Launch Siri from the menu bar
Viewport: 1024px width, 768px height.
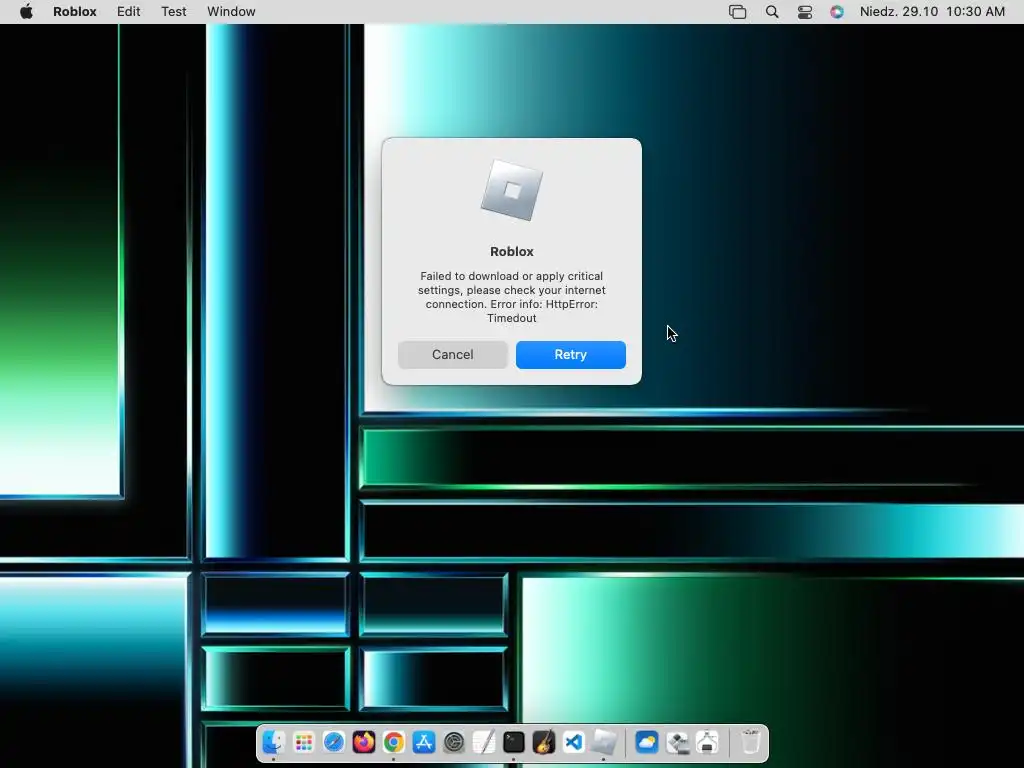837,12
